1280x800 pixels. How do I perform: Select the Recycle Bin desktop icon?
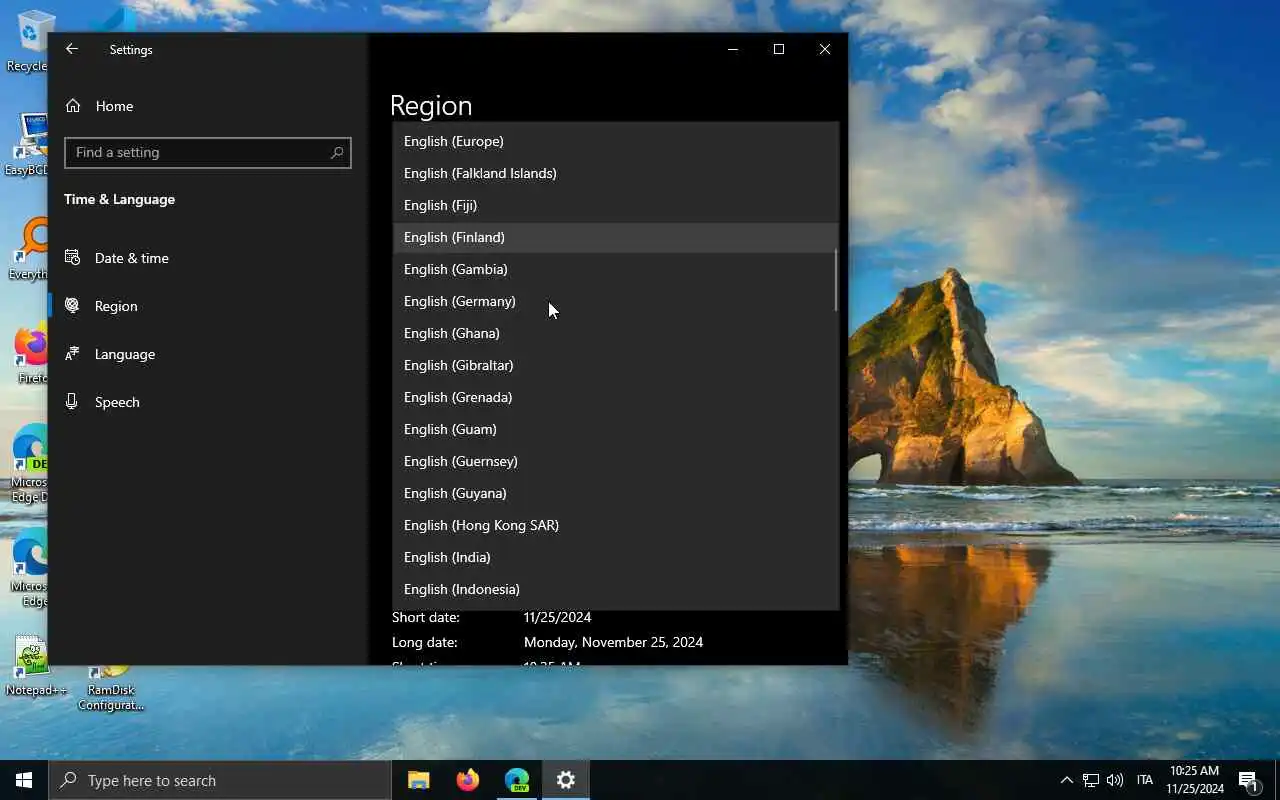[x=29, y=41]
